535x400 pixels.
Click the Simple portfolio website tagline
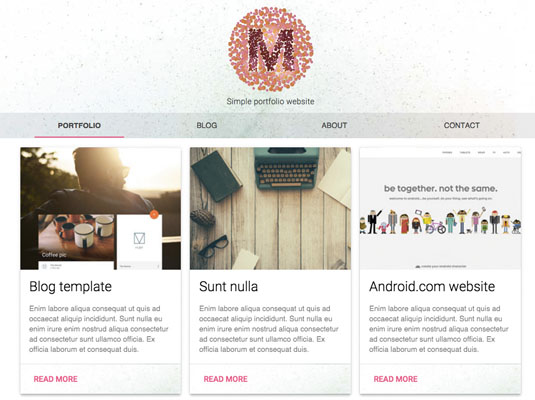271,101
